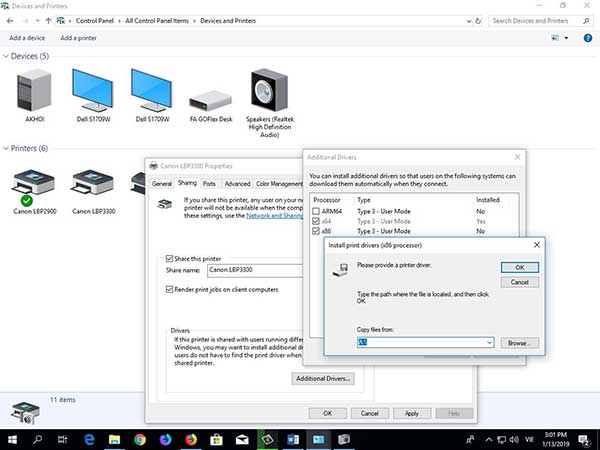The width and height of the screenshot is (600, 450).
Task: Open the view options dropdown arrow
Action: click(x=566, y=38)
